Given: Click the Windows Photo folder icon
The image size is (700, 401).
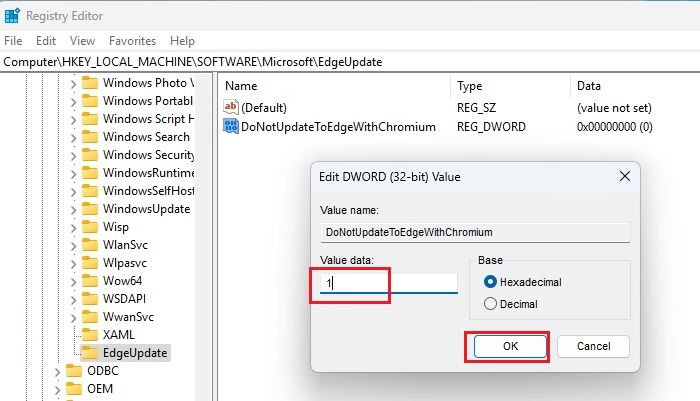Looking at the screenshot, I should click(90, 83).
